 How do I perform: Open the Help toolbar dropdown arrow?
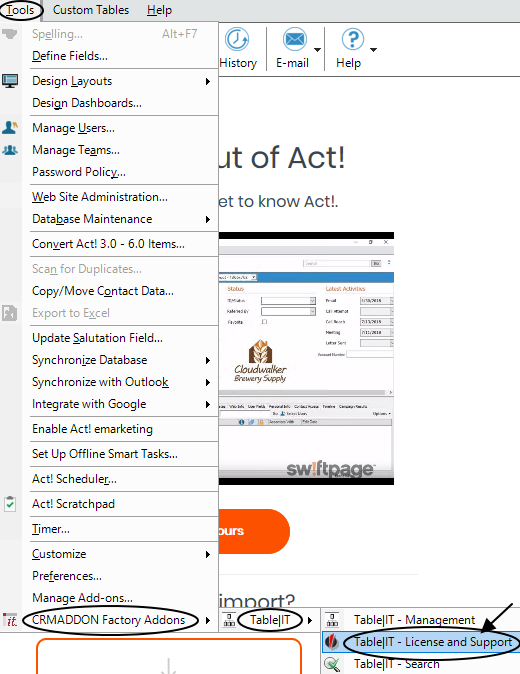tap(373, 50)
